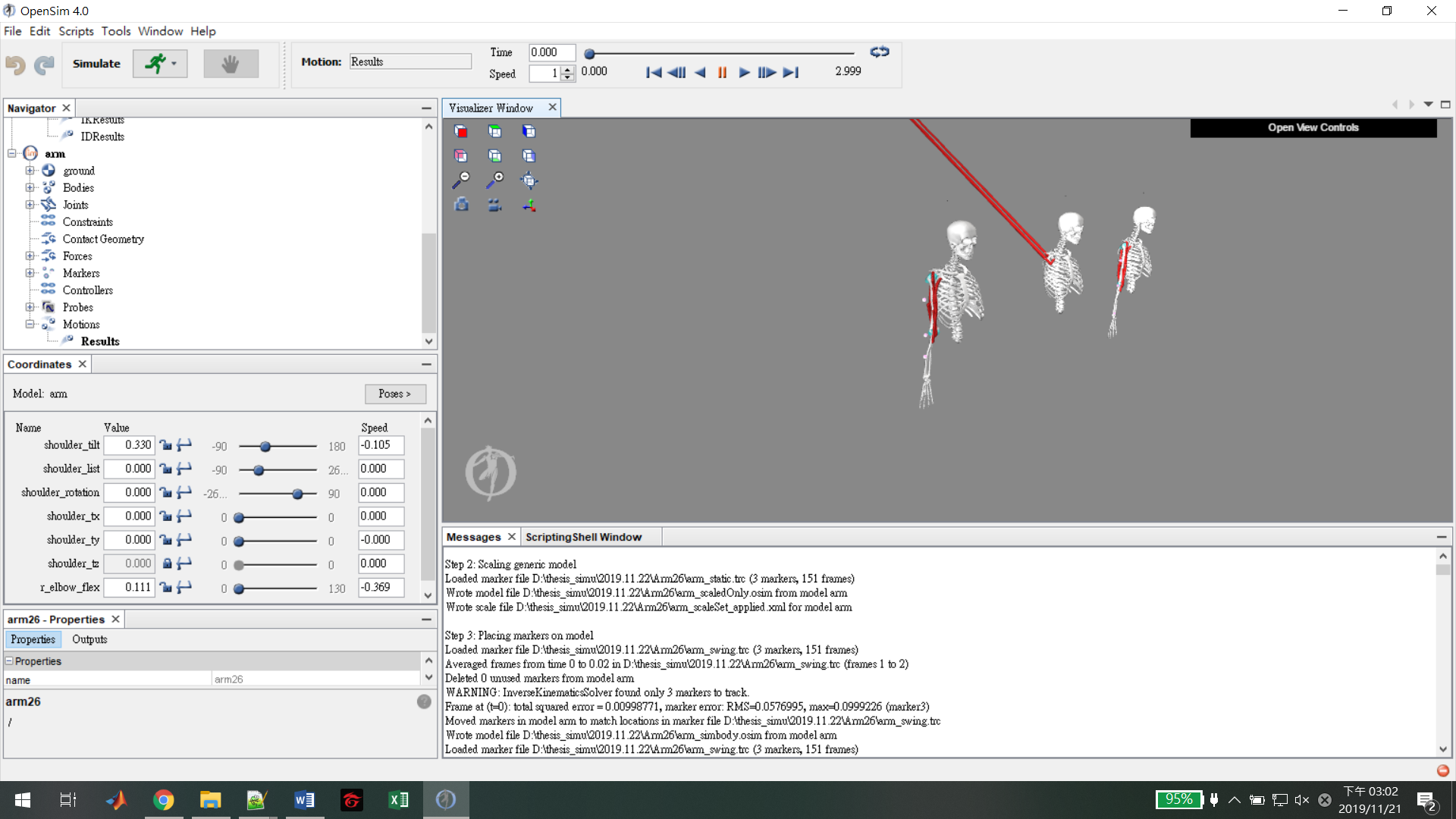Screen dimensions: 1456x819
Task: Expand the Joints node
Action: tap(30, 205)
